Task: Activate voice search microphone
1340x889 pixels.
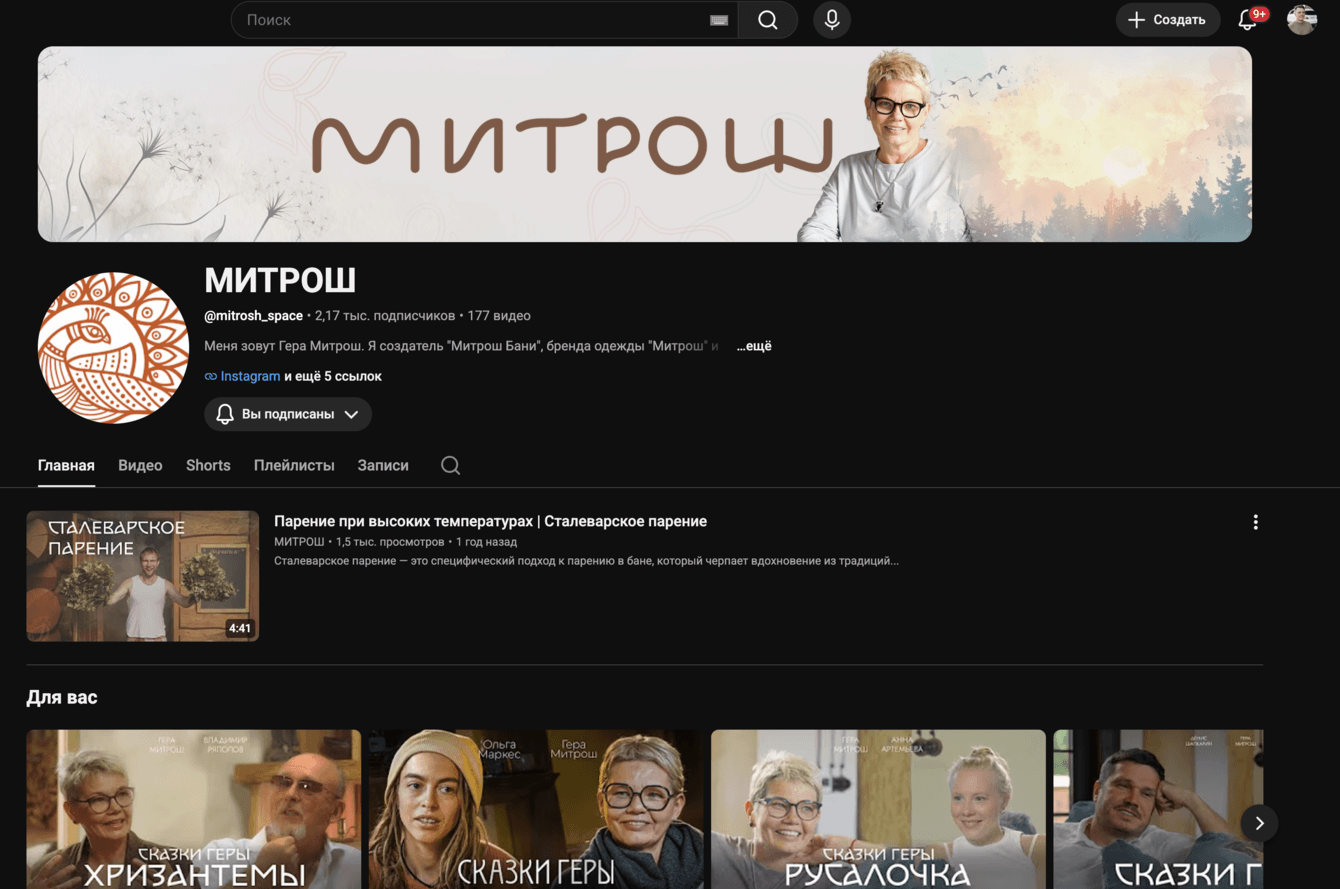Action: coord(831,20)
